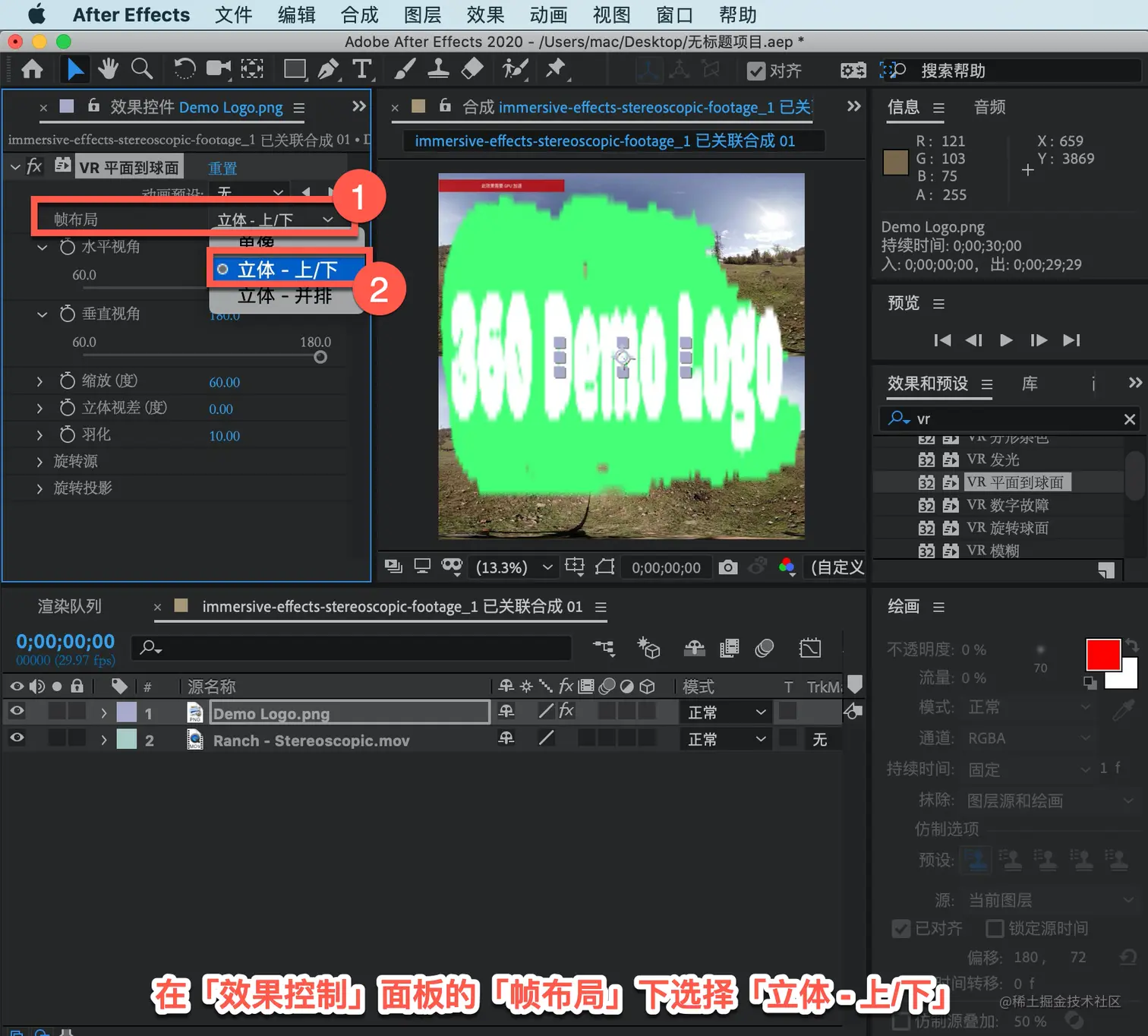1148x1036 pixels.
Task: Play the preview with Play button
Action: [1006, 340]
